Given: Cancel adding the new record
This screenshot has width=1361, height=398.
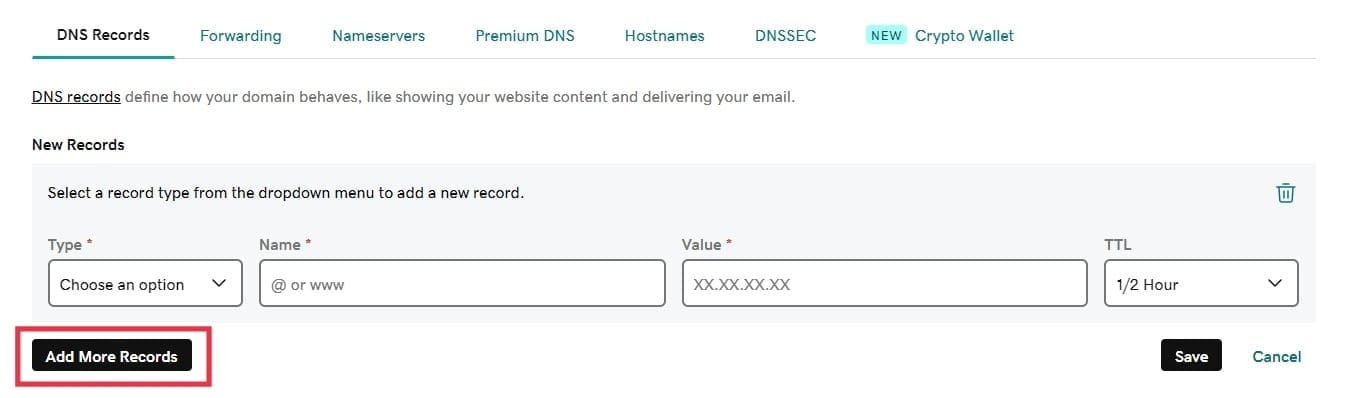Looking at the screenshot, I should tap(1277, 356).
